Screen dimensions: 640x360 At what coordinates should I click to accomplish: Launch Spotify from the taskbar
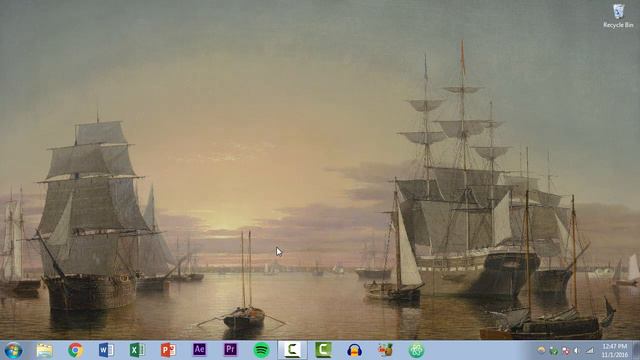(x=261, y=350)
